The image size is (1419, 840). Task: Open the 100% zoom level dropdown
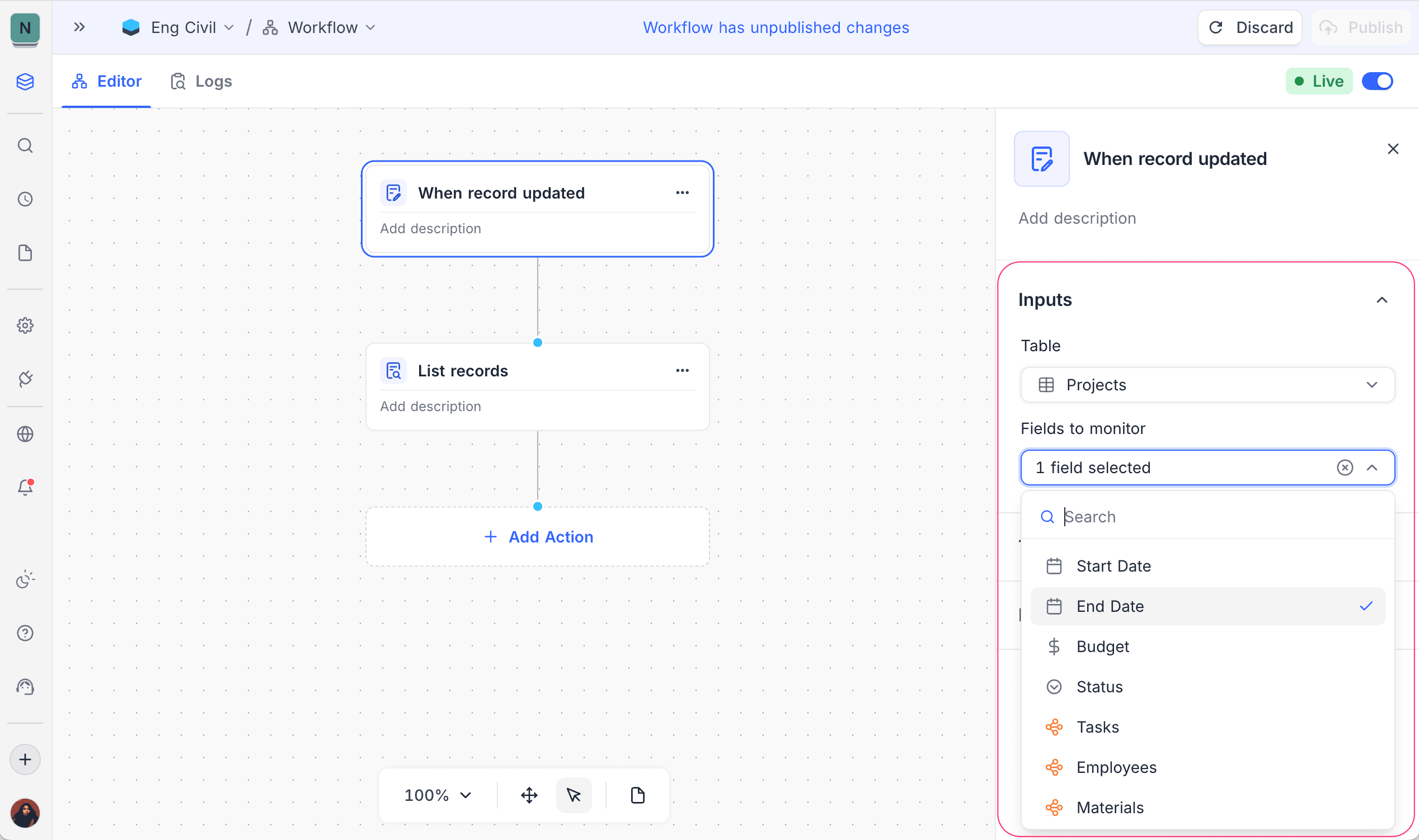pyautogui.click(x=438, y=795)
